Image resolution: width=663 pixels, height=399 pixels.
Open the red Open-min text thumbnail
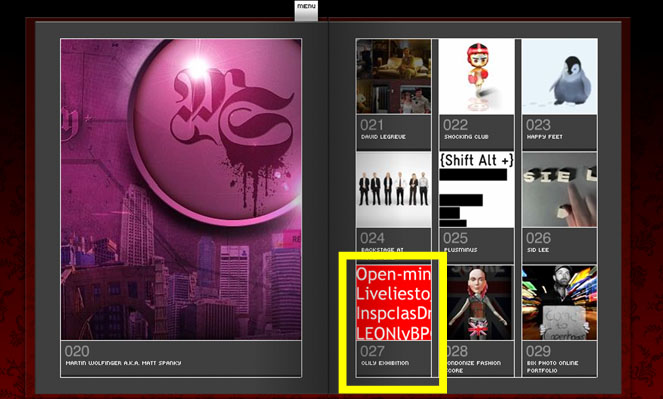tap(394, 303)
